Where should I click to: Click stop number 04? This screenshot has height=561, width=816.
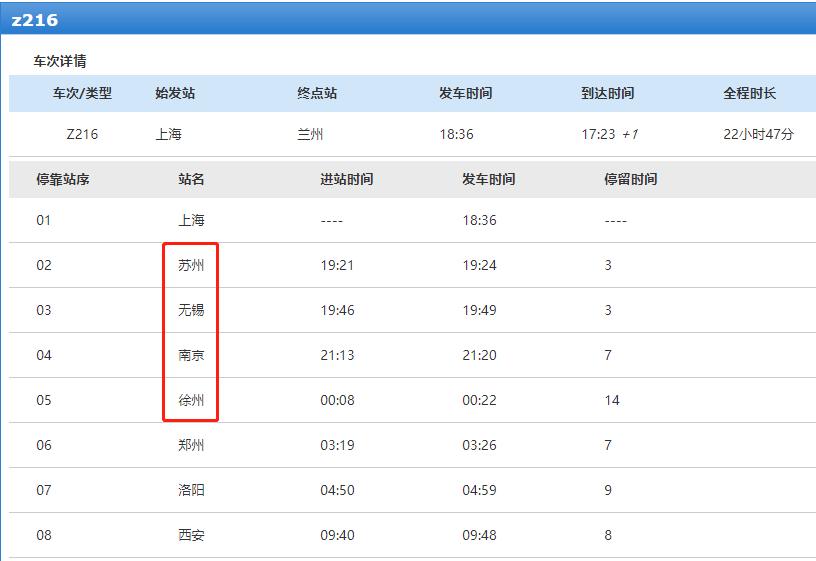44,355
